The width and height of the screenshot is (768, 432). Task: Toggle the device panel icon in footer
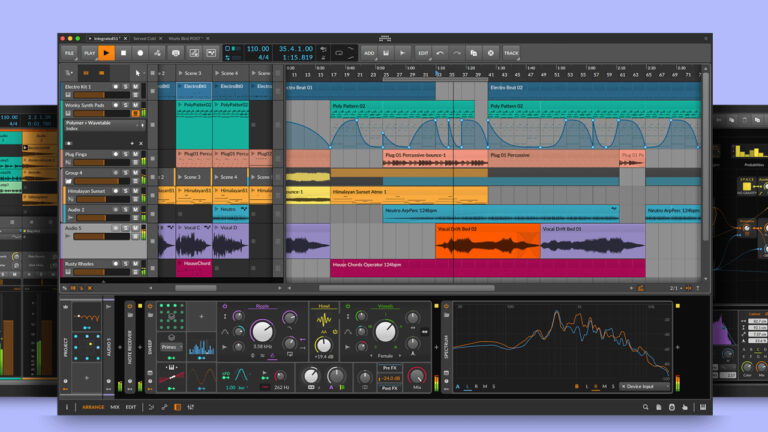pos(177,407)
